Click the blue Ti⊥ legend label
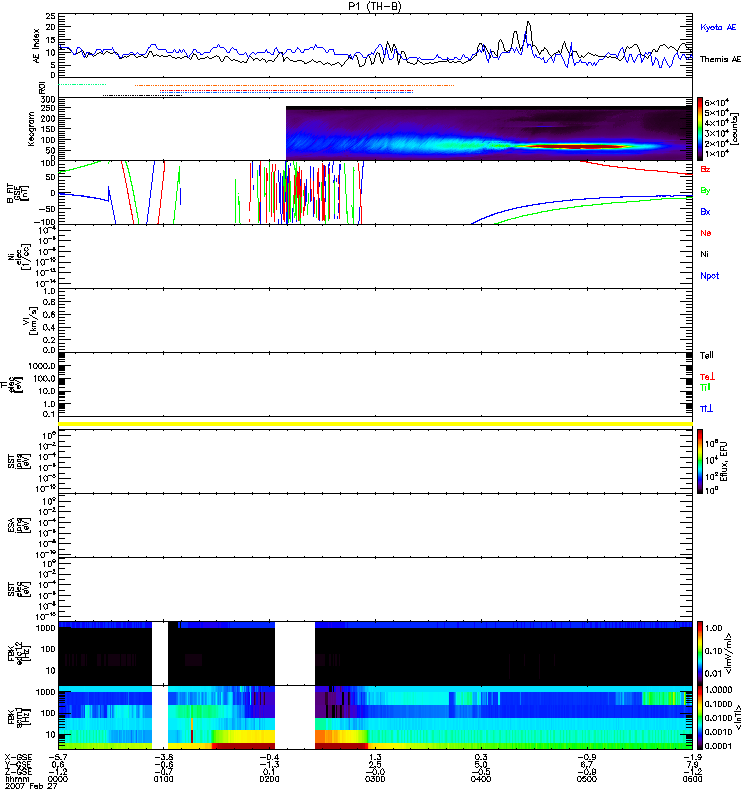The height and width of the screenshot is (800, 750). [707, 409]
